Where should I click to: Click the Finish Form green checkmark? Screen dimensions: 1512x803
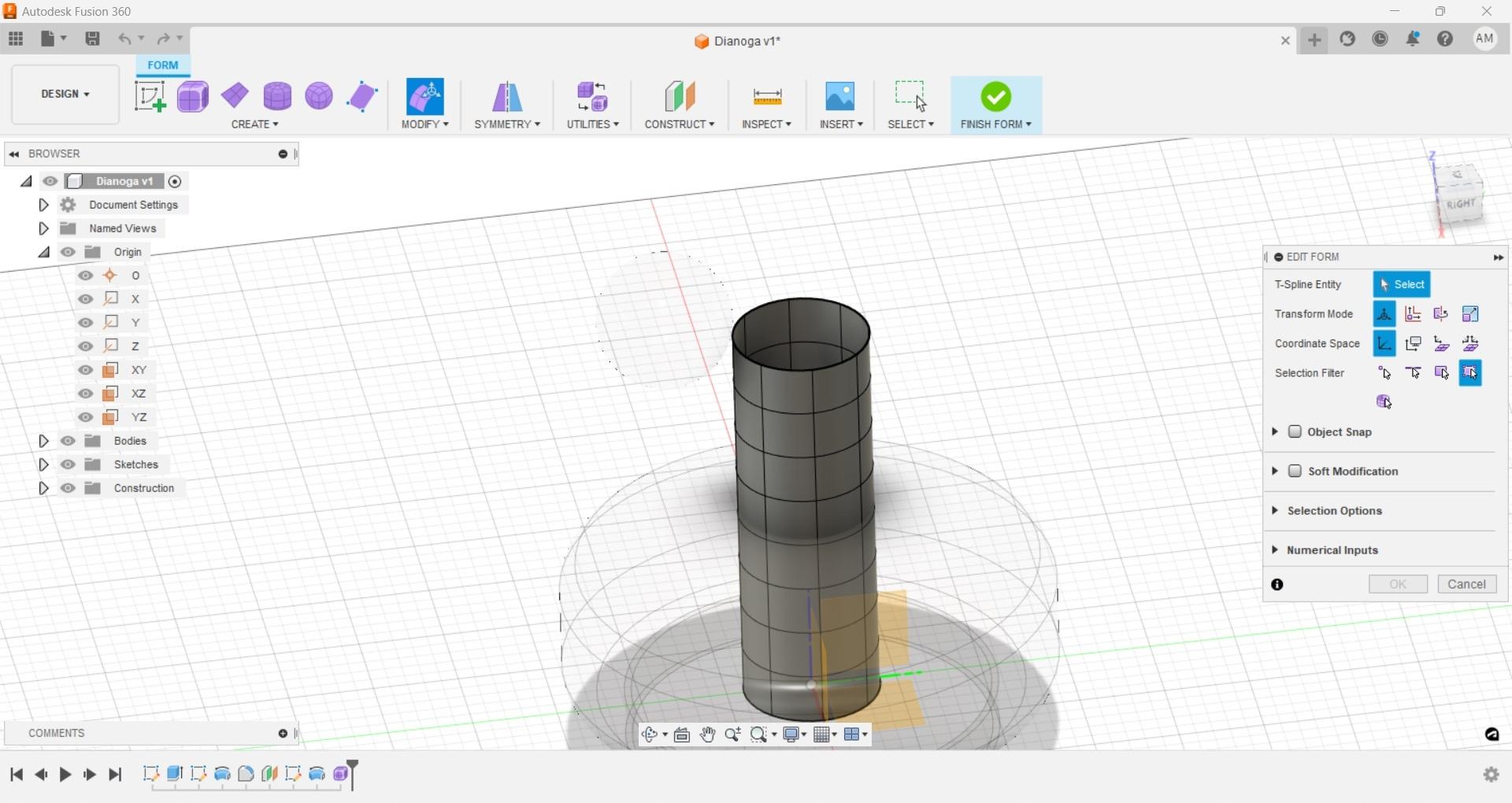point(996,97)
